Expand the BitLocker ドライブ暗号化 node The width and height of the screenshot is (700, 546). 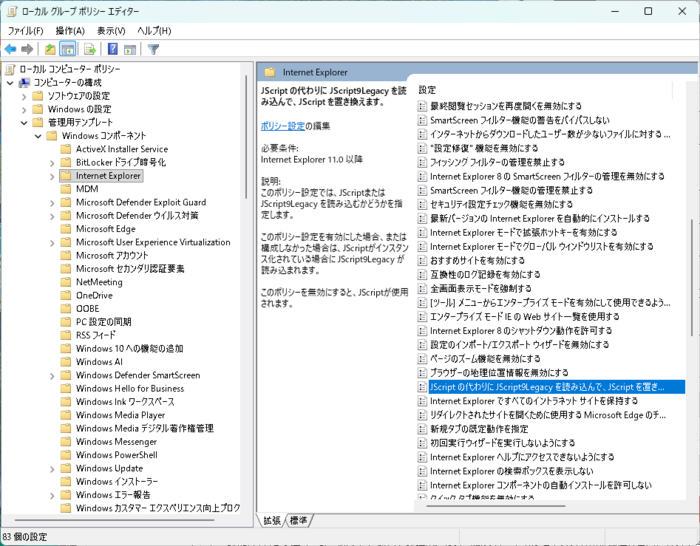click(52, 162)
